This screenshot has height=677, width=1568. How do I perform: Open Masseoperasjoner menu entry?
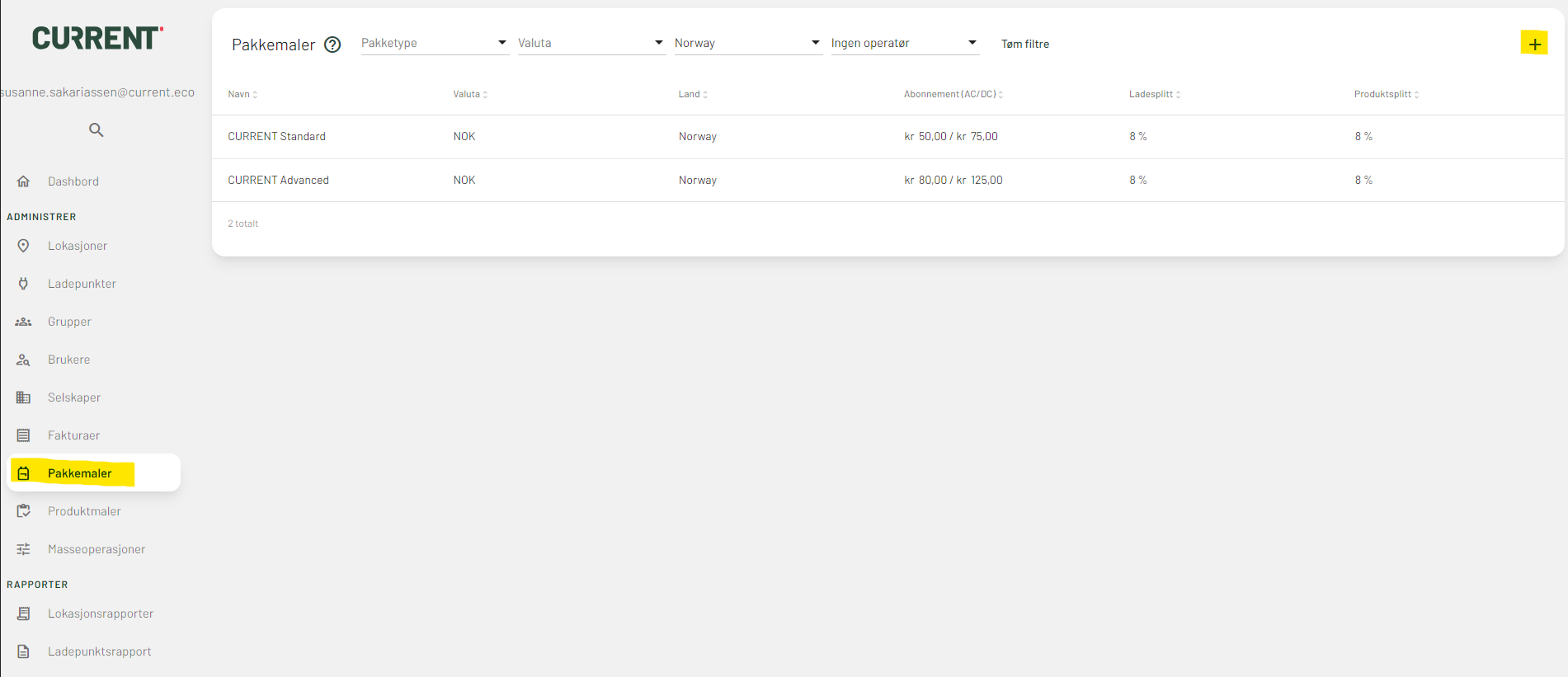point(97,549)
